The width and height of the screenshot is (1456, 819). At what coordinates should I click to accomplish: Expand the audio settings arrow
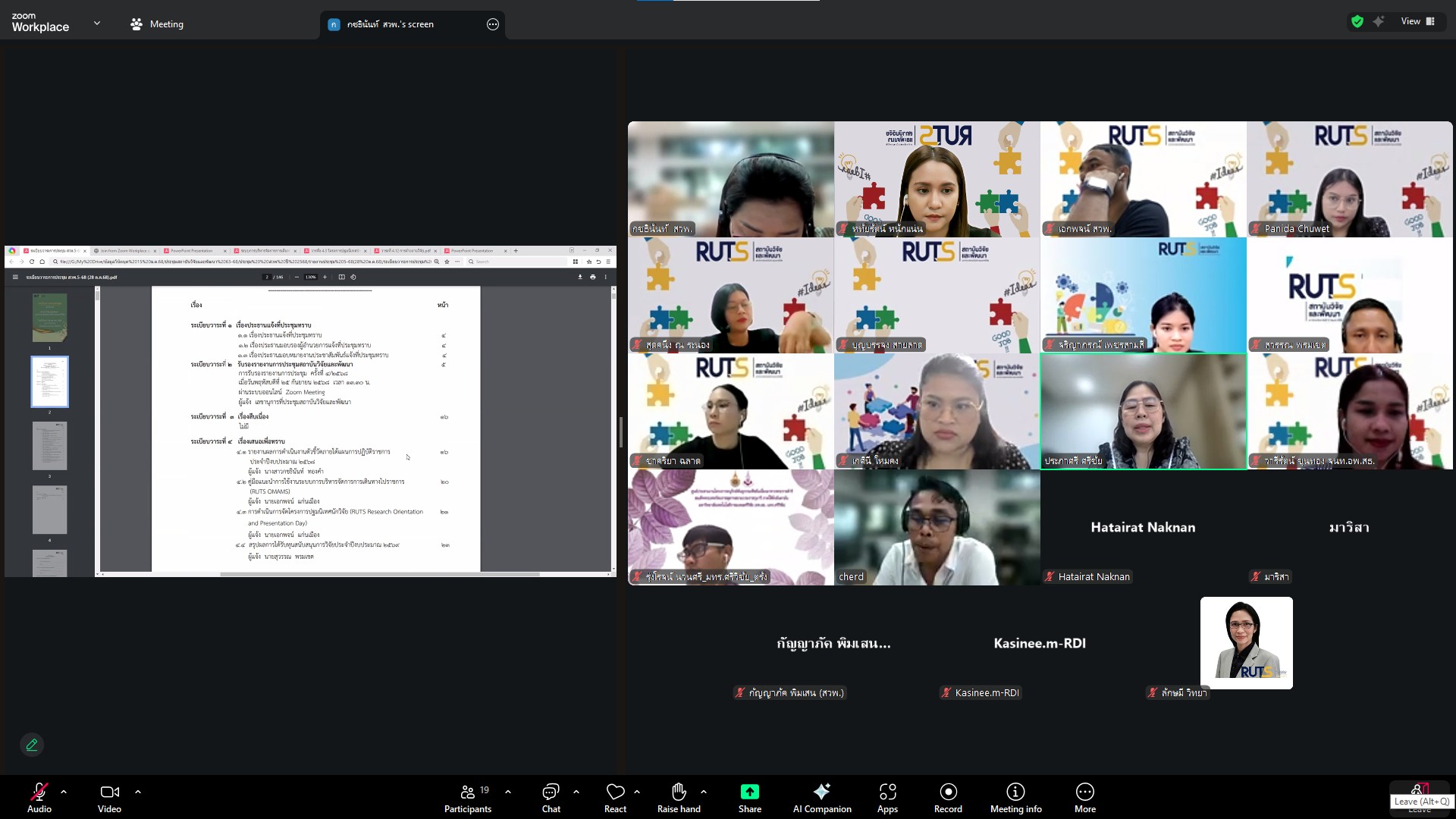pyautogui.click(x=64, y=792)
